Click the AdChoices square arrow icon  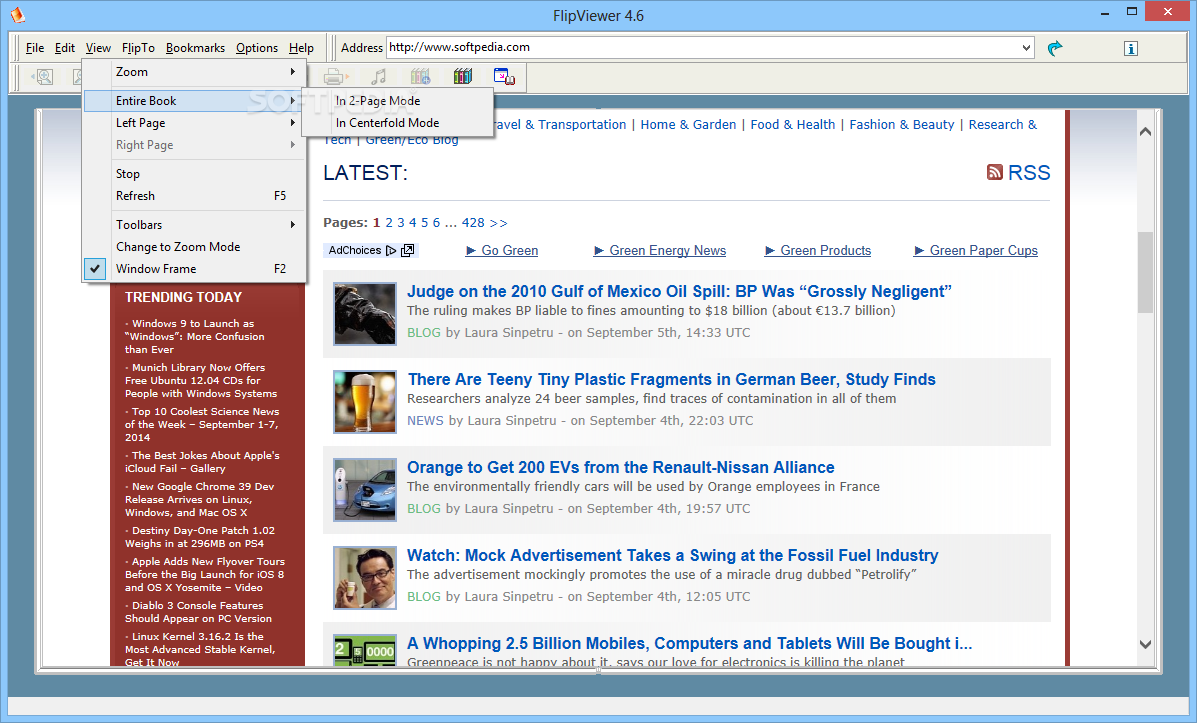point(408,250)
